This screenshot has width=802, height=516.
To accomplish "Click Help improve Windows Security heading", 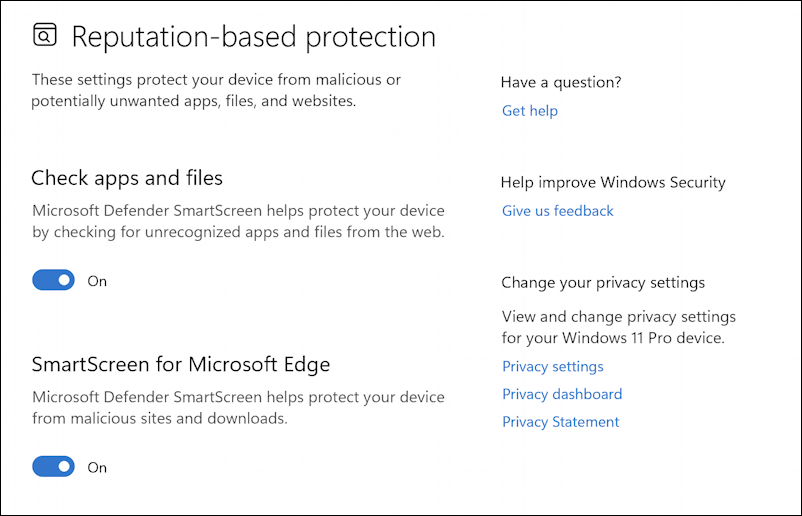I will (613, 182).
